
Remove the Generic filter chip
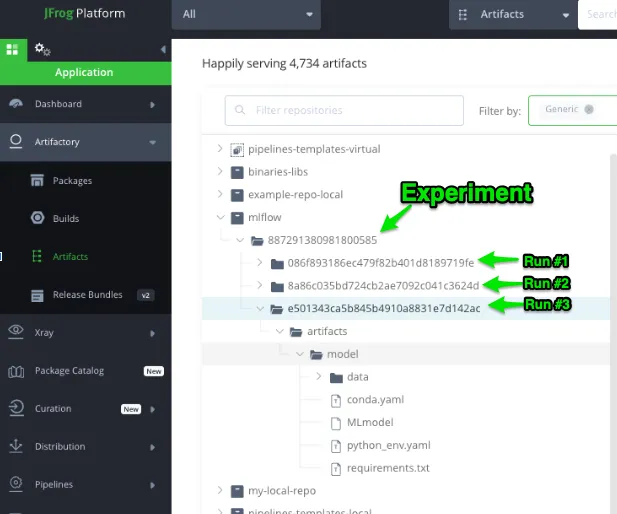[x=589, y=109]
